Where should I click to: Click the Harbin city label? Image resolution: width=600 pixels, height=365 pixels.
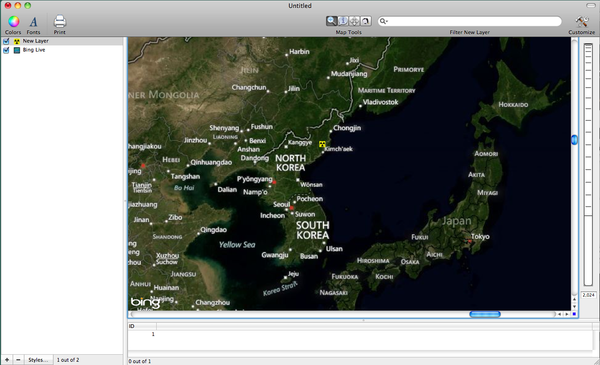(x=299, y=52)
